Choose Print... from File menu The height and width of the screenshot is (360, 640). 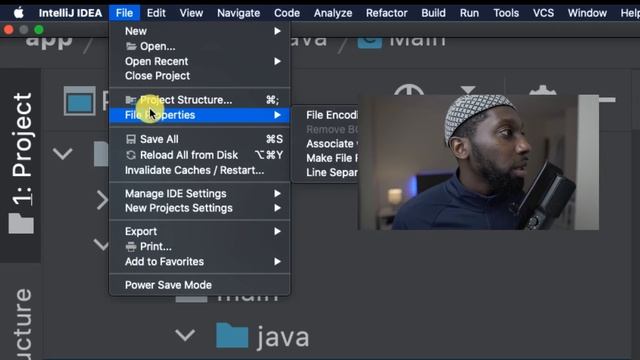coord(200,247)
